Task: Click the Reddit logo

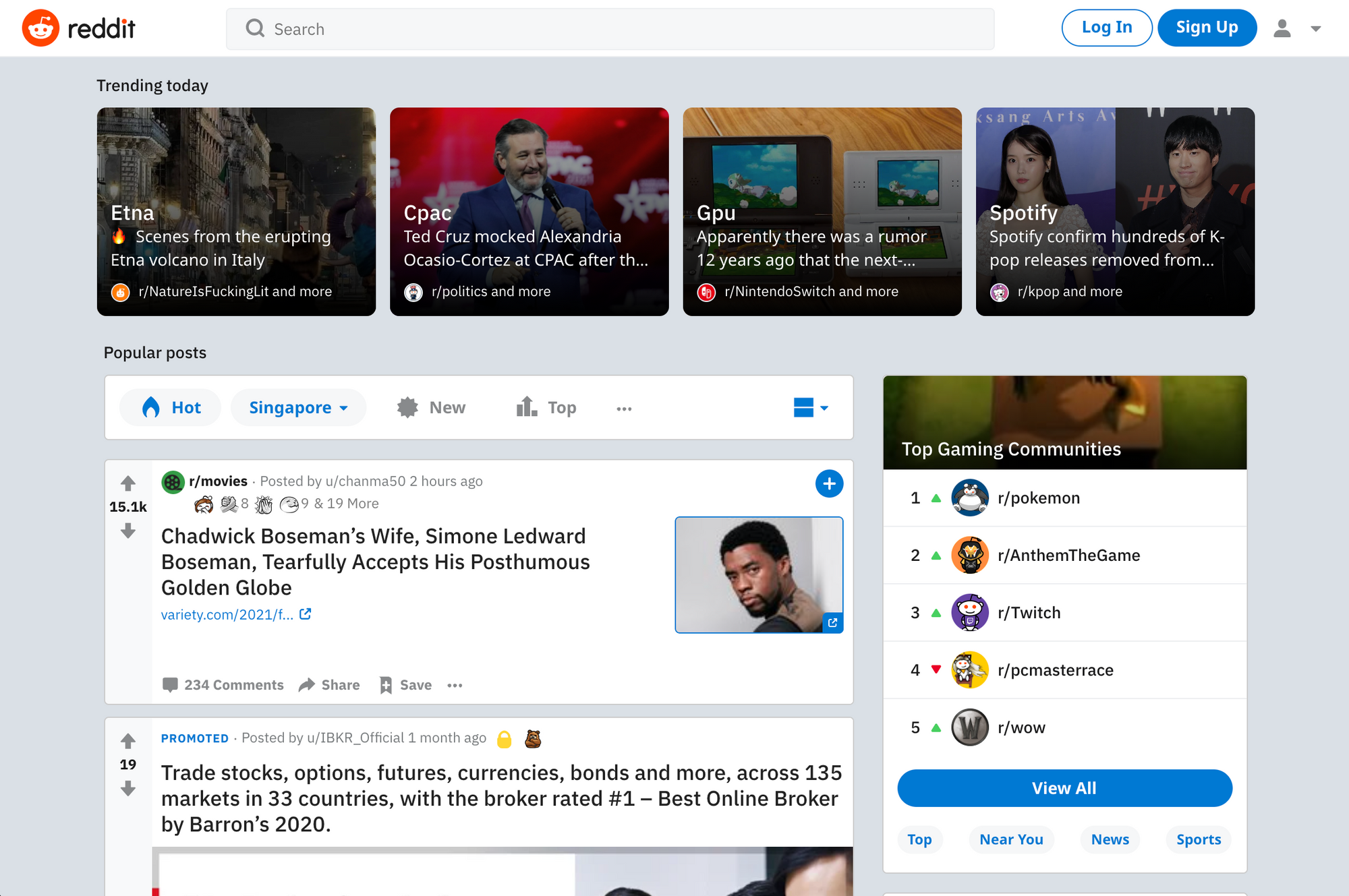Action: pyautogui.click(x=79, y=28)
